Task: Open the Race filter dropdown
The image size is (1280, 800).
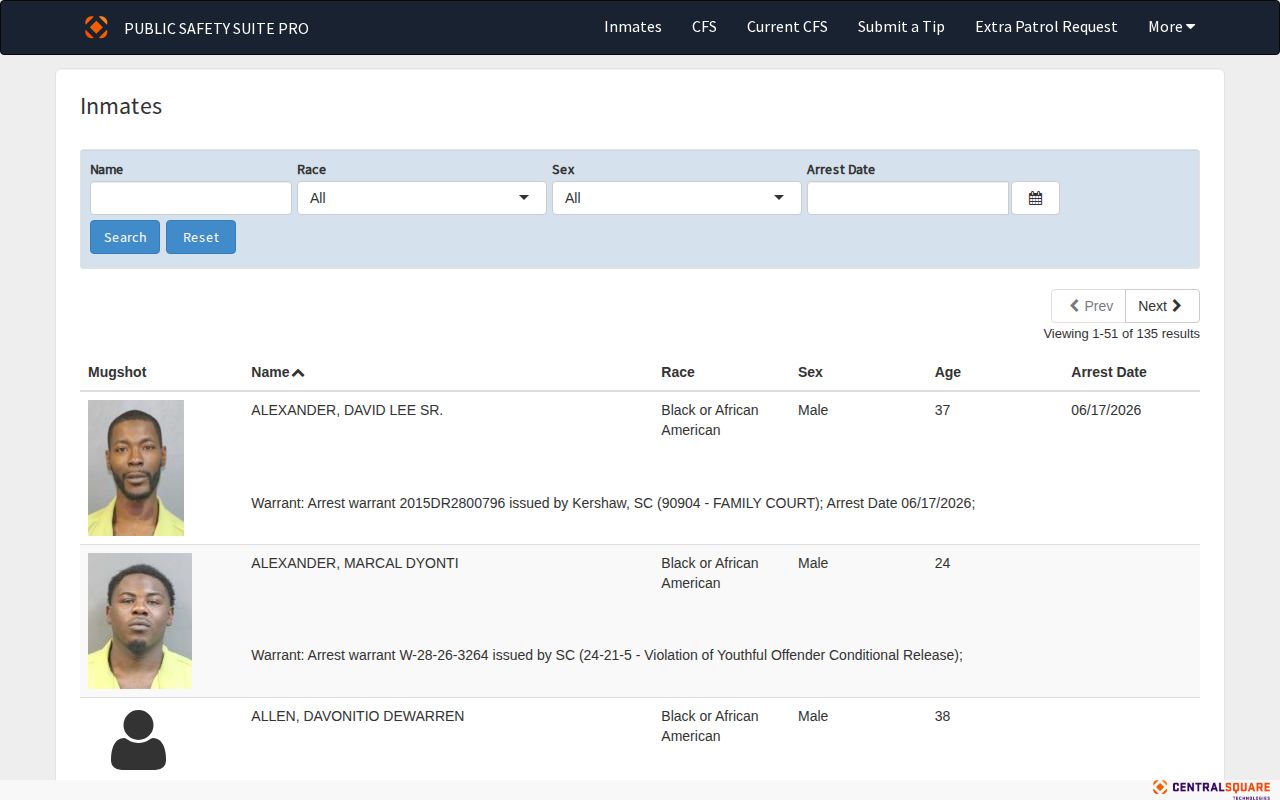Action: (x=422, y=198)
